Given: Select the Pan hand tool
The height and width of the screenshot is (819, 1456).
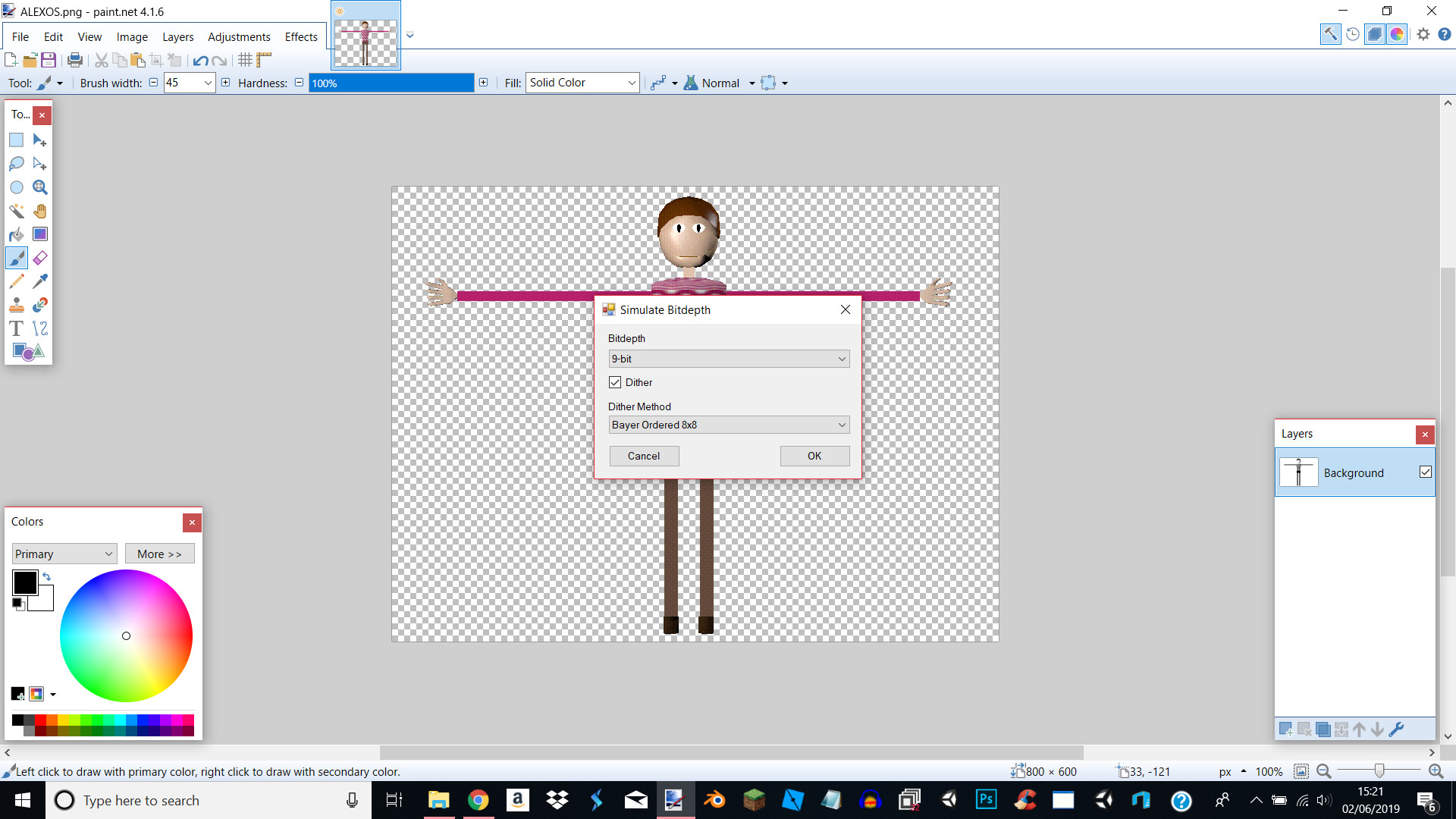Looking at the screenshot, I should 40,211.
